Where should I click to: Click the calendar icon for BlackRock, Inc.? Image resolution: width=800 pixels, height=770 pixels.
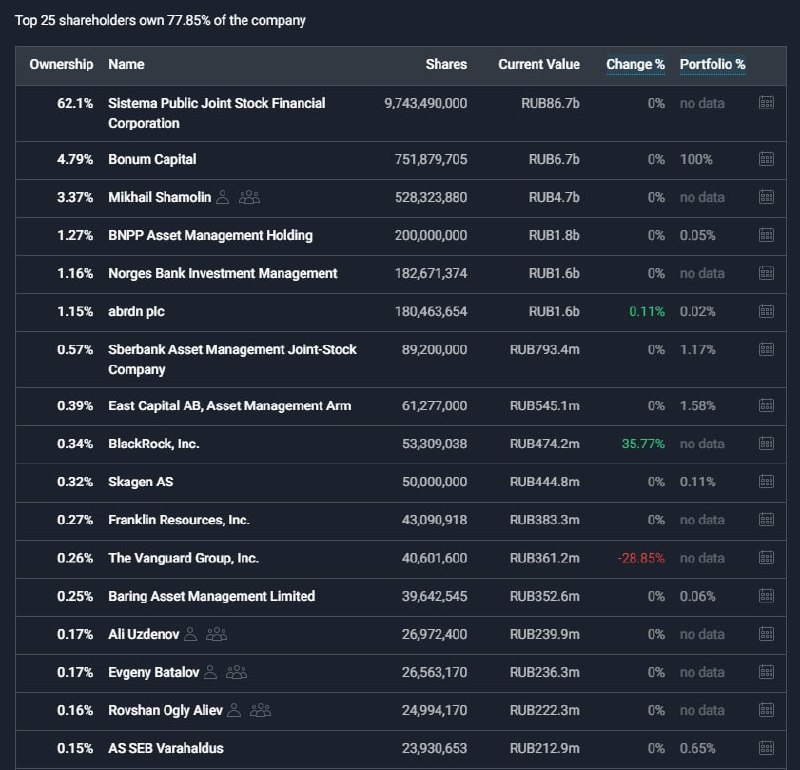point(766,443)
